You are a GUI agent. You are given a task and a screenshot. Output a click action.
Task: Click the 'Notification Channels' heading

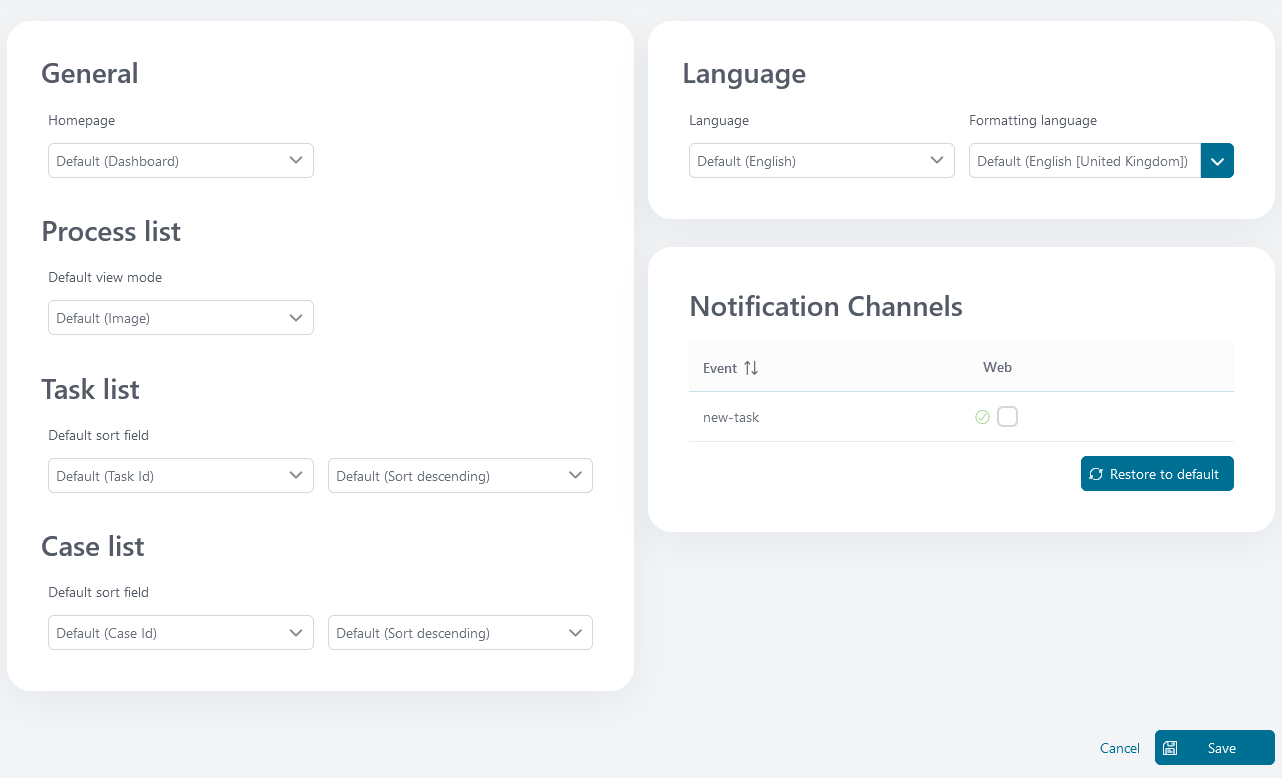[826, 306]
